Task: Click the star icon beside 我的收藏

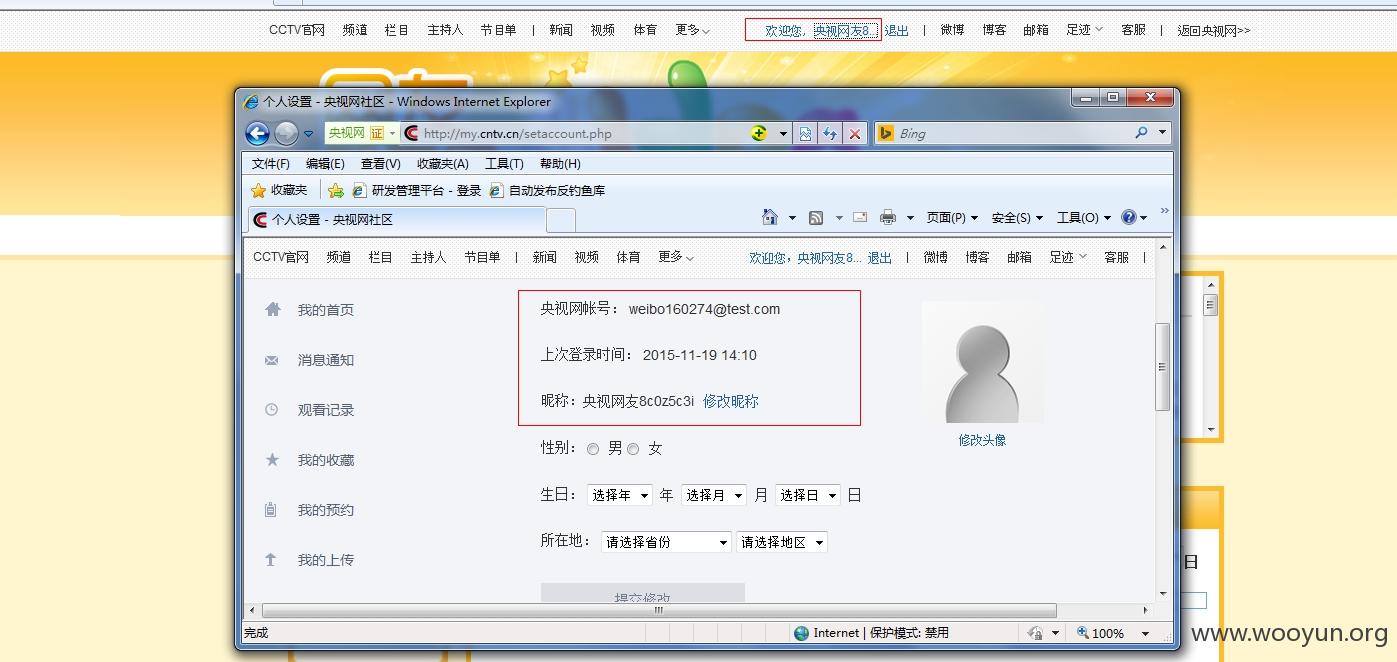Action: pyautogui.click(x=271, y=460)
